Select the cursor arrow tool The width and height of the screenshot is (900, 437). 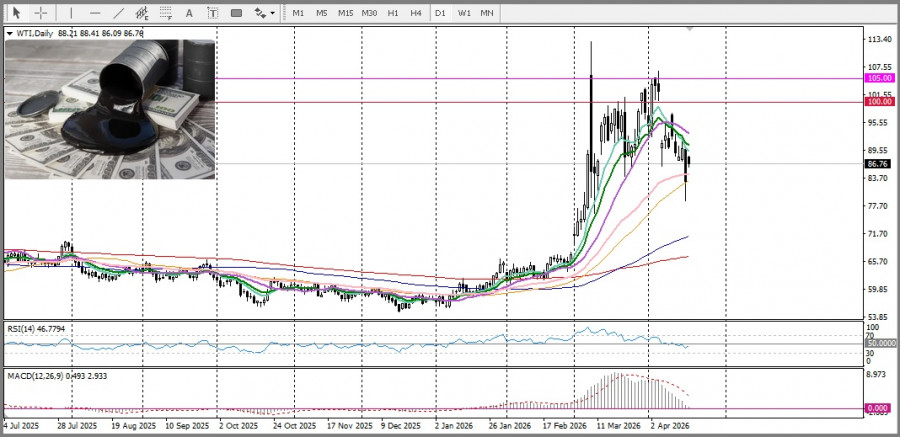click(x=17, y=13)
